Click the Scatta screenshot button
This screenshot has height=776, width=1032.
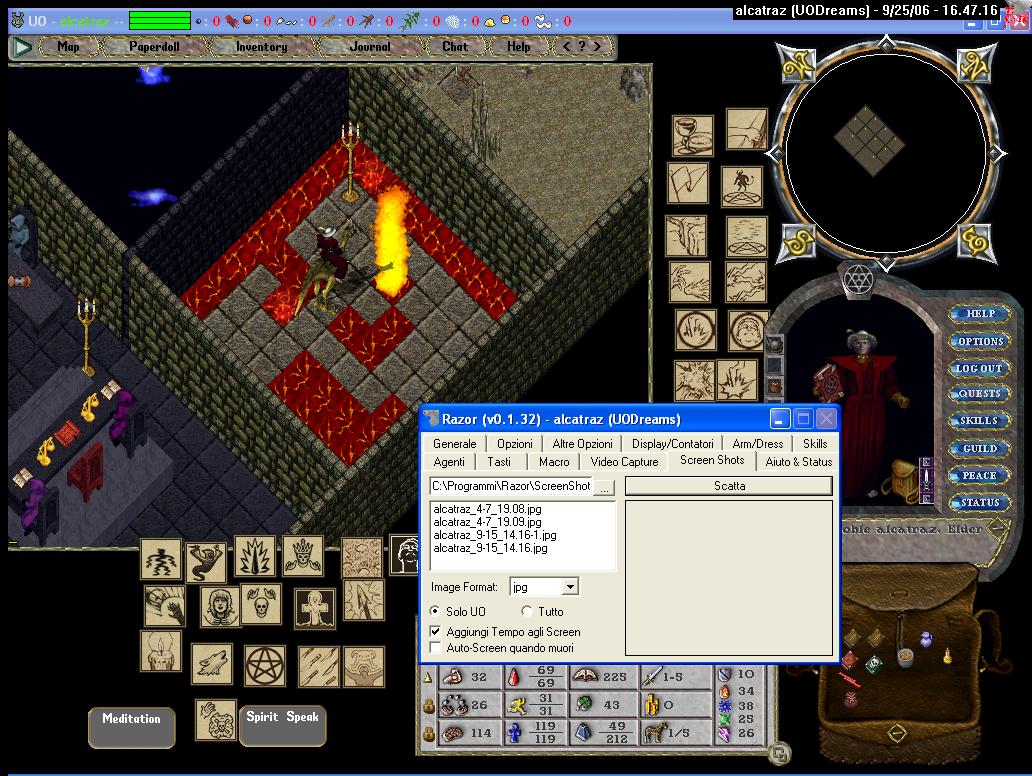click(729, 486)
